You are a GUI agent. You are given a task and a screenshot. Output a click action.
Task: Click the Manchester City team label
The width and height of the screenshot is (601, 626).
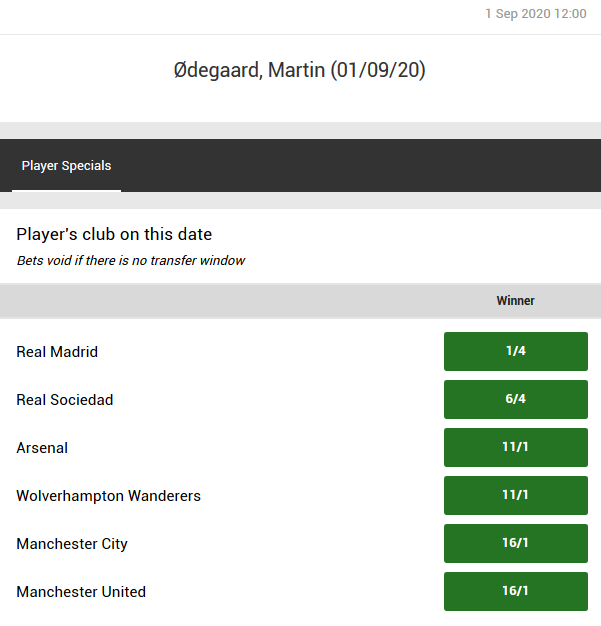click(x=72, y=544)
